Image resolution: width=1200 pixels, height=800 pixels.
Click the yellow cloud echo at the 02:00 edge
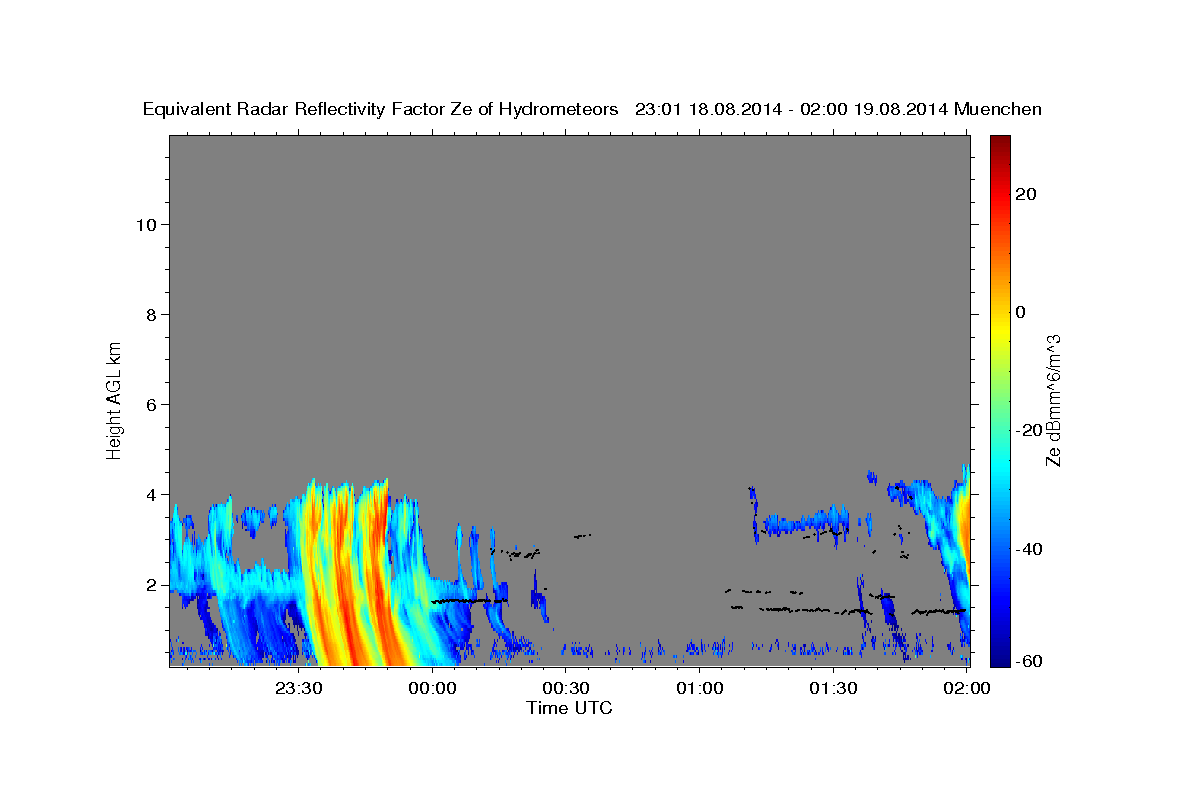(x=964, y=520)
